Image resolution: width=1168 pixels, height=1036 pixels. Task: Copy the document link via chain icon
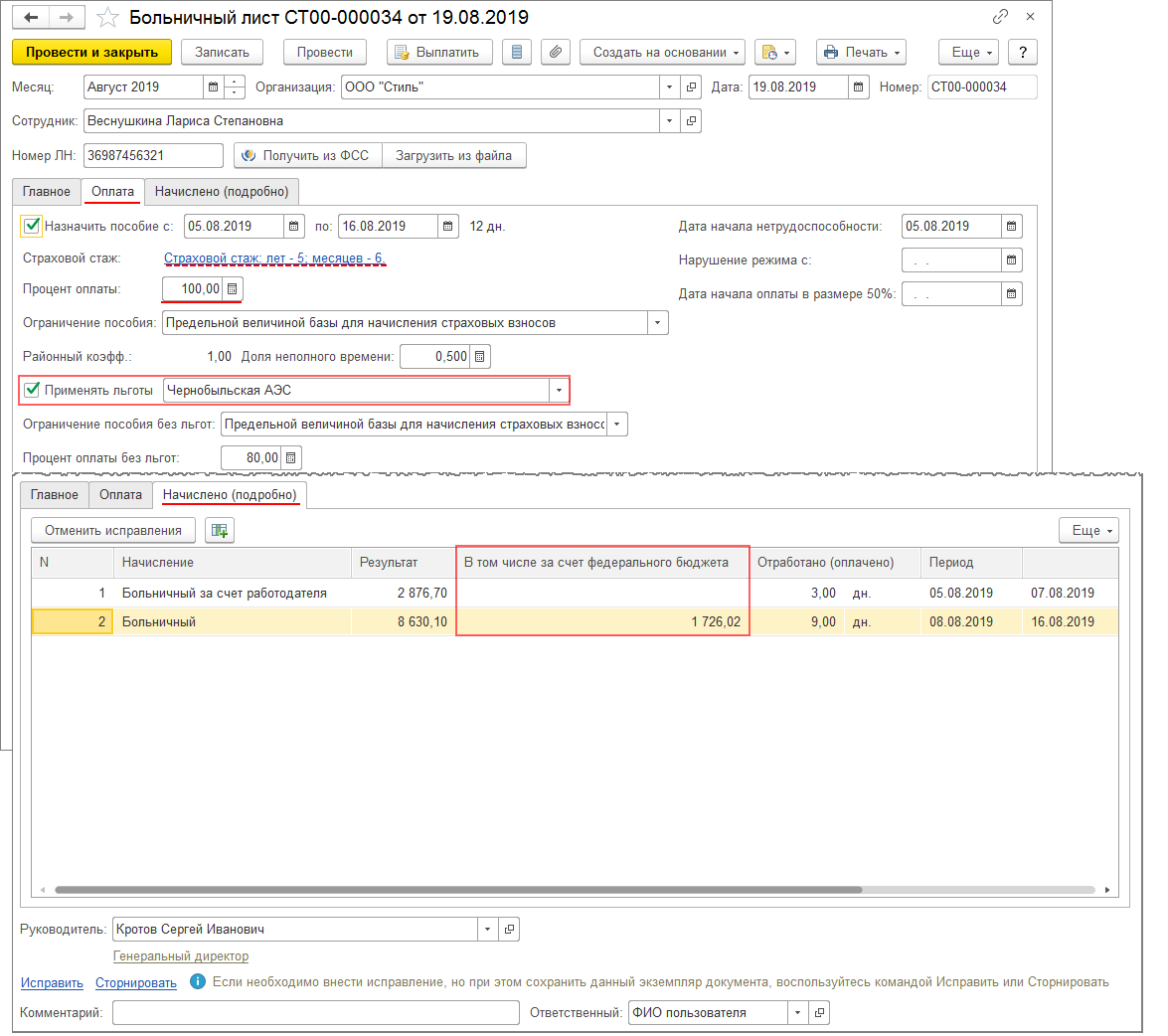[1000, 17]
